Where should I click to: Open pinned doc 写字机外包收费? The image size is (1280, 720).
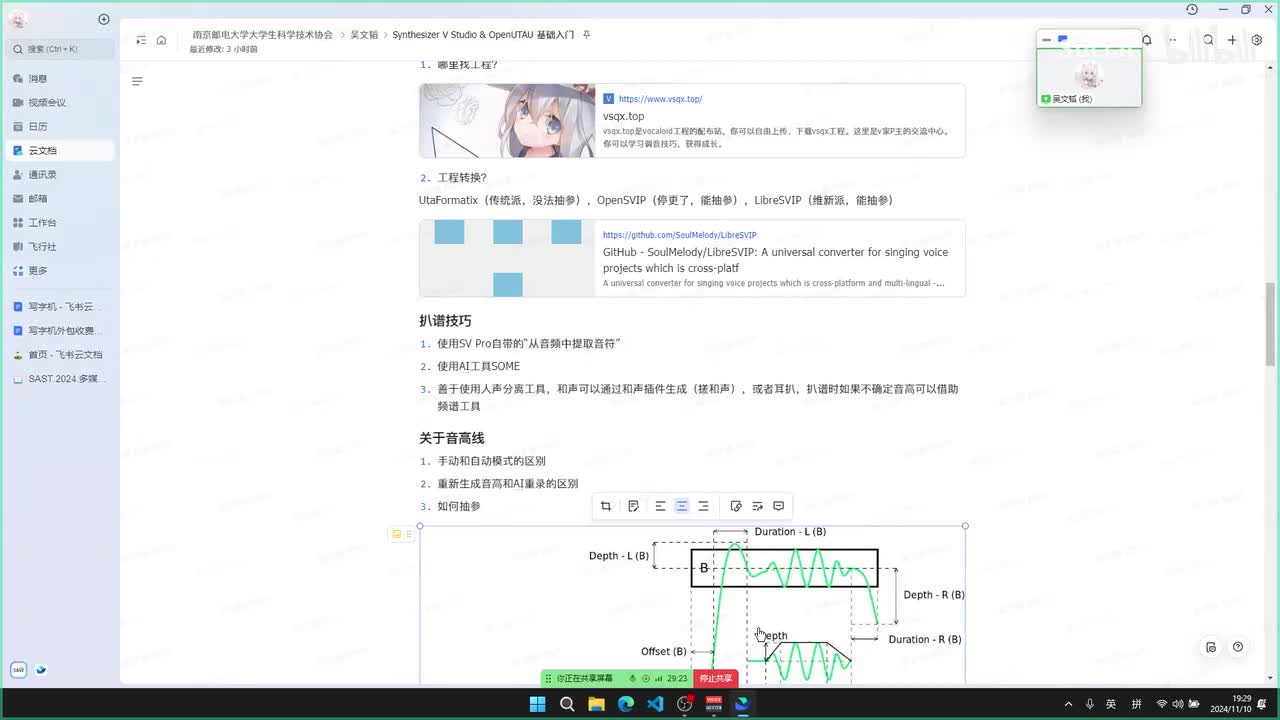[58, 331]
